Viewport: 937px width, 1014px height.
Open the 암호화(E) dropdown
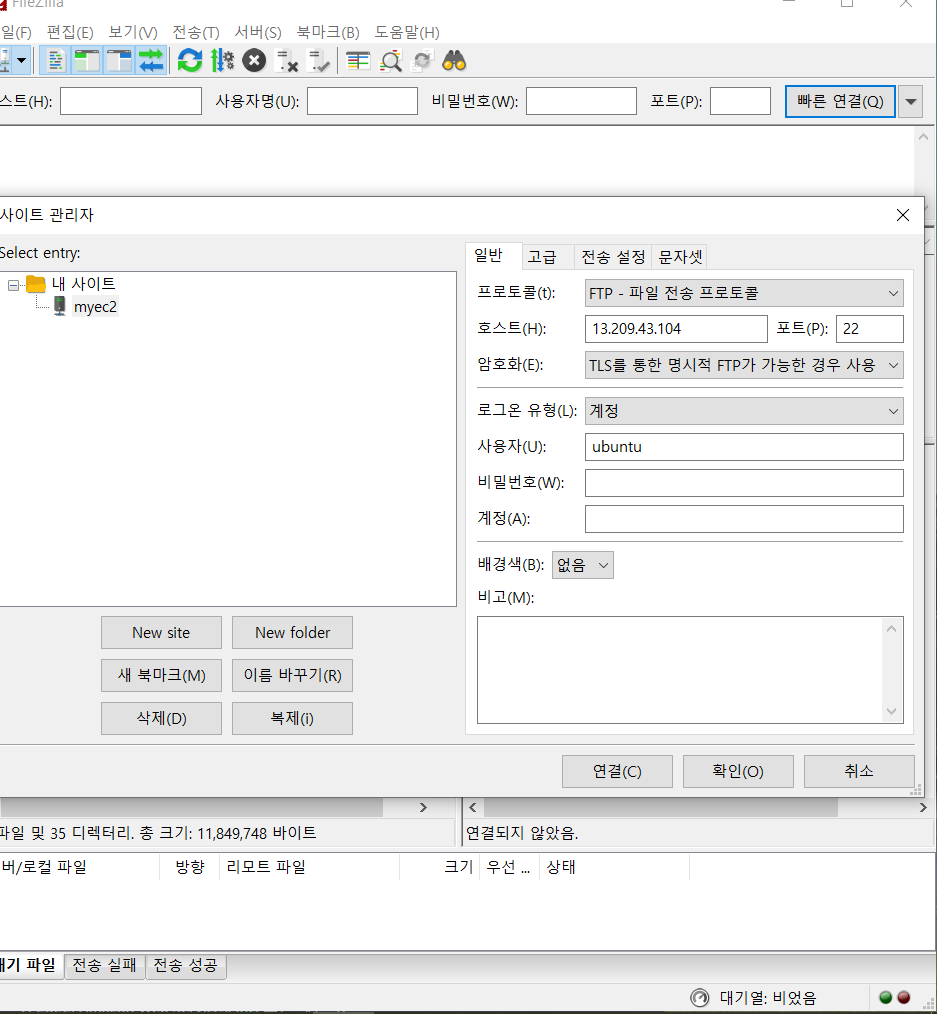pyautogui.click(x=744, y=365)
